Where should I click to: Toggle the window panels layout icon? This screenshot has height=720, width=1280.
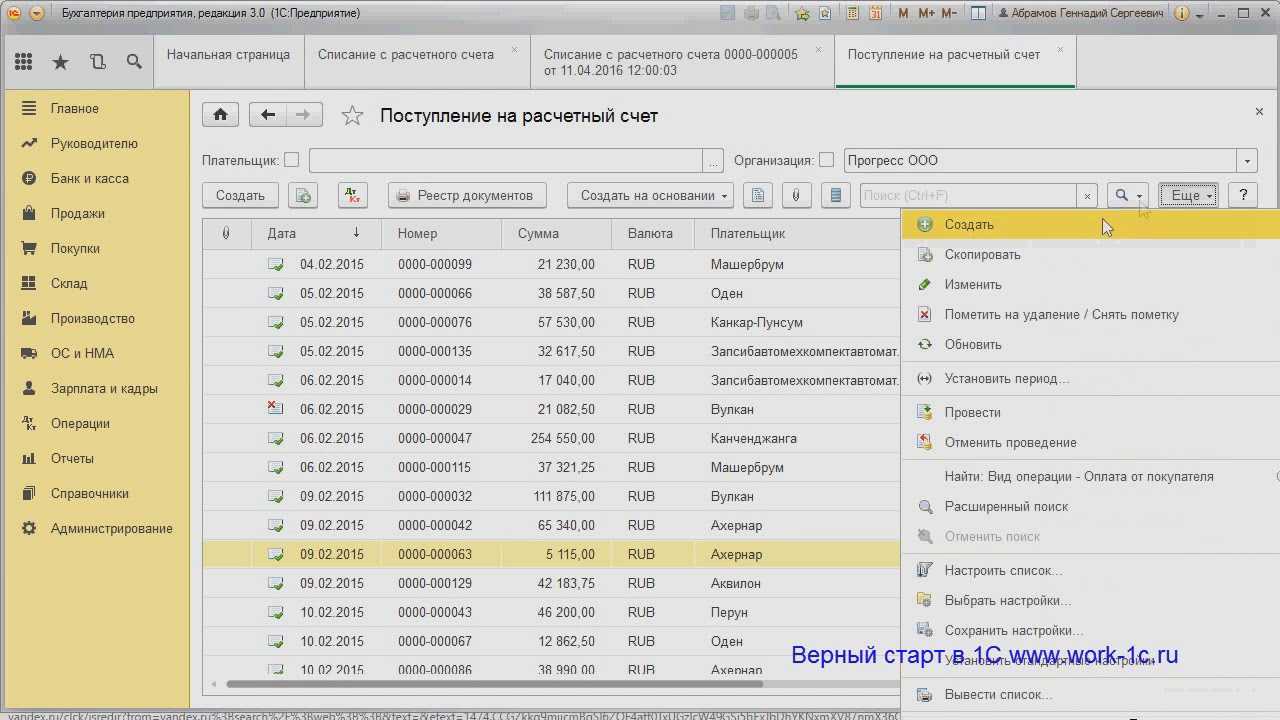tap(978, 14)
